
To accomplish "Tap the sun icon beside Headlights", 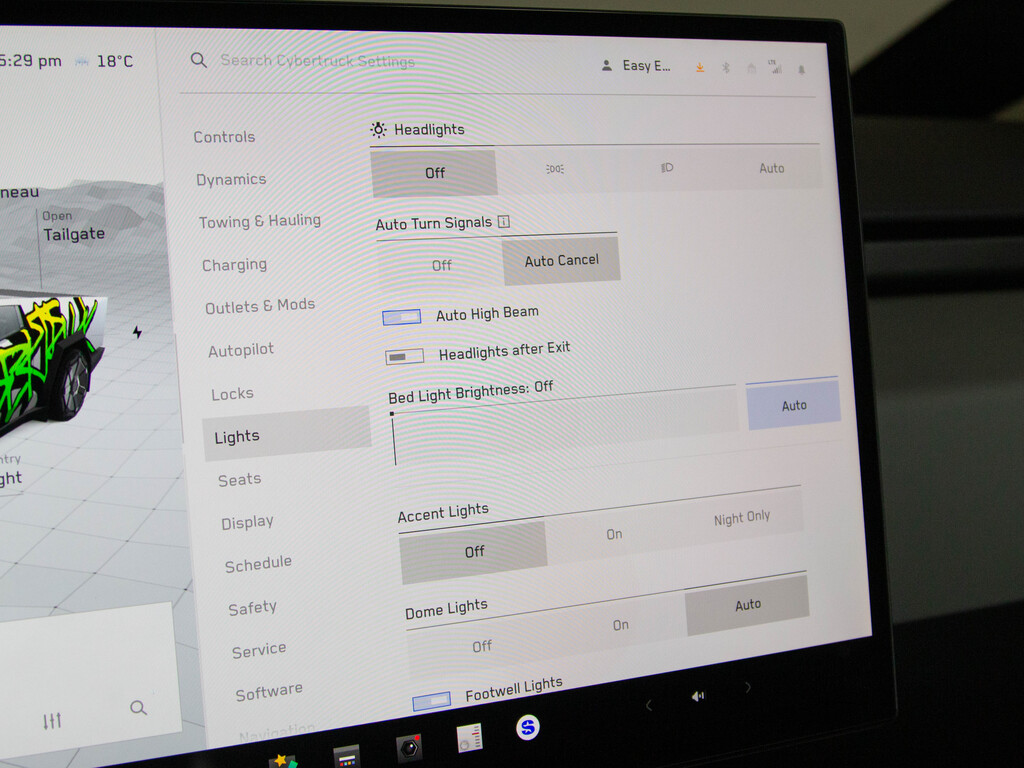I will click(x=378, y=129).
